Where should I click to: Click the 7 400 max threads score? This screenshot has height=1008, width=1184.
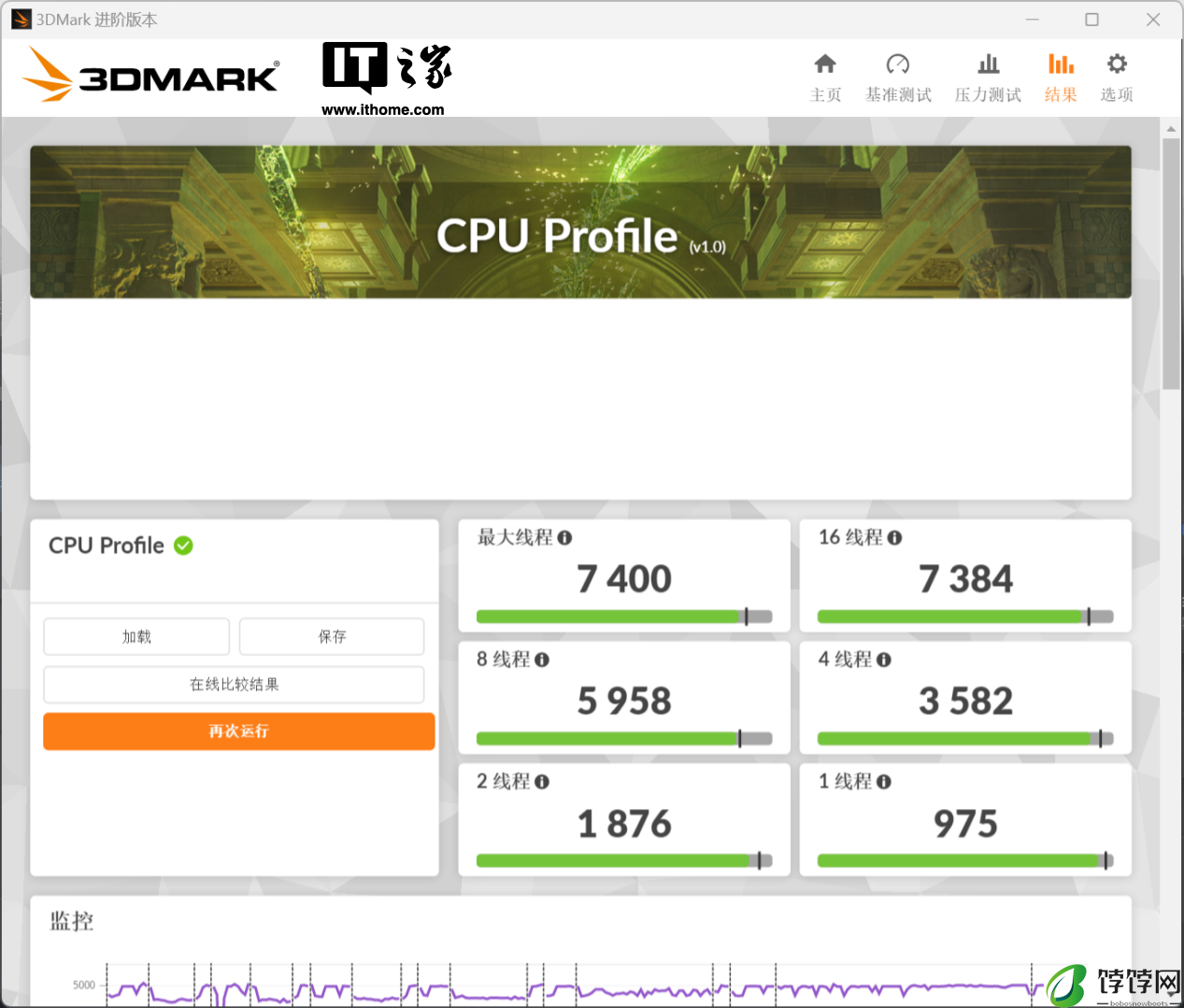tap(624, 579)
